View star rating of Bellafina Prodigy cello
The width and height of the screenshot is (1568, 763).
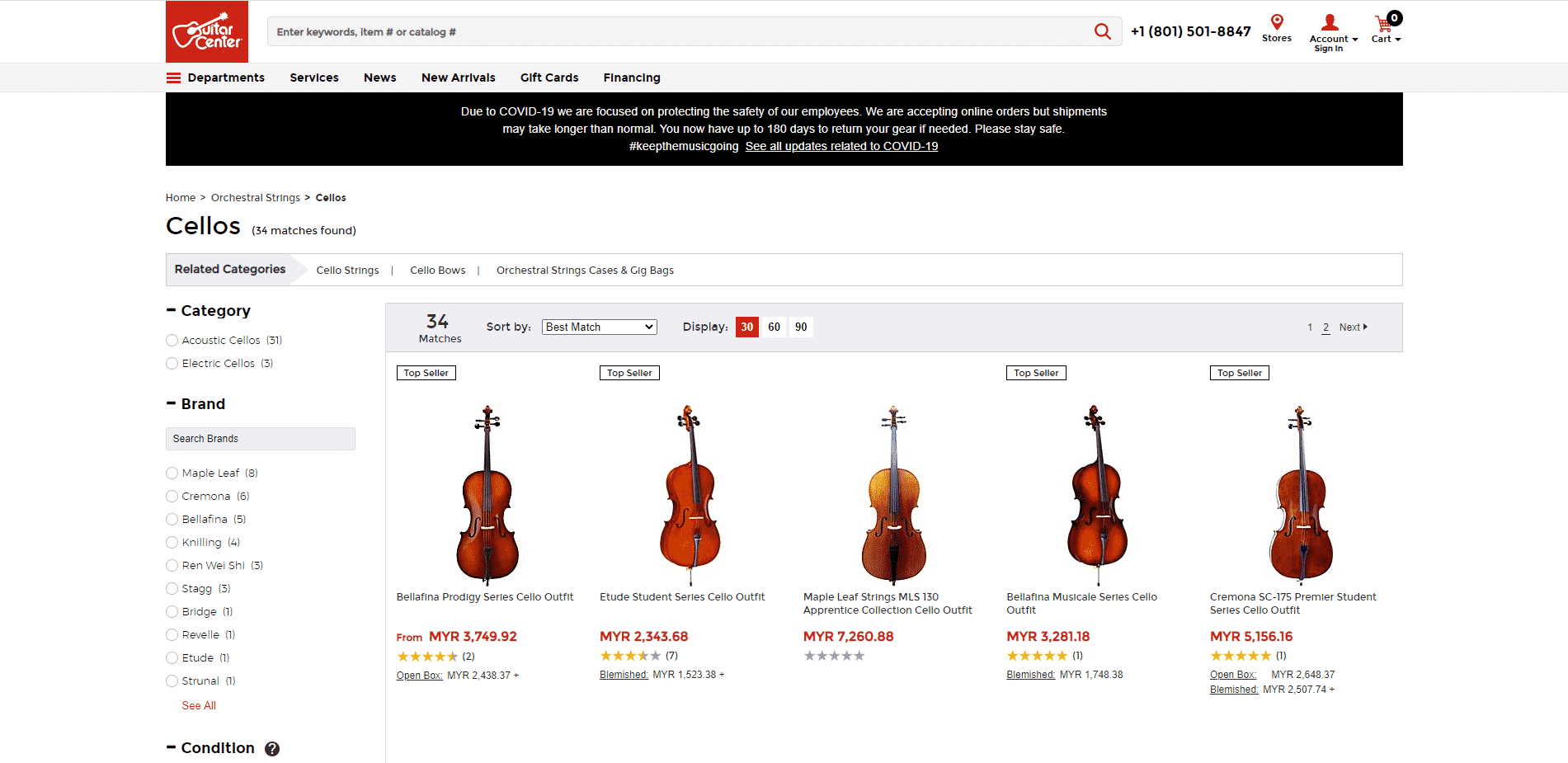(x=427, y=657)
